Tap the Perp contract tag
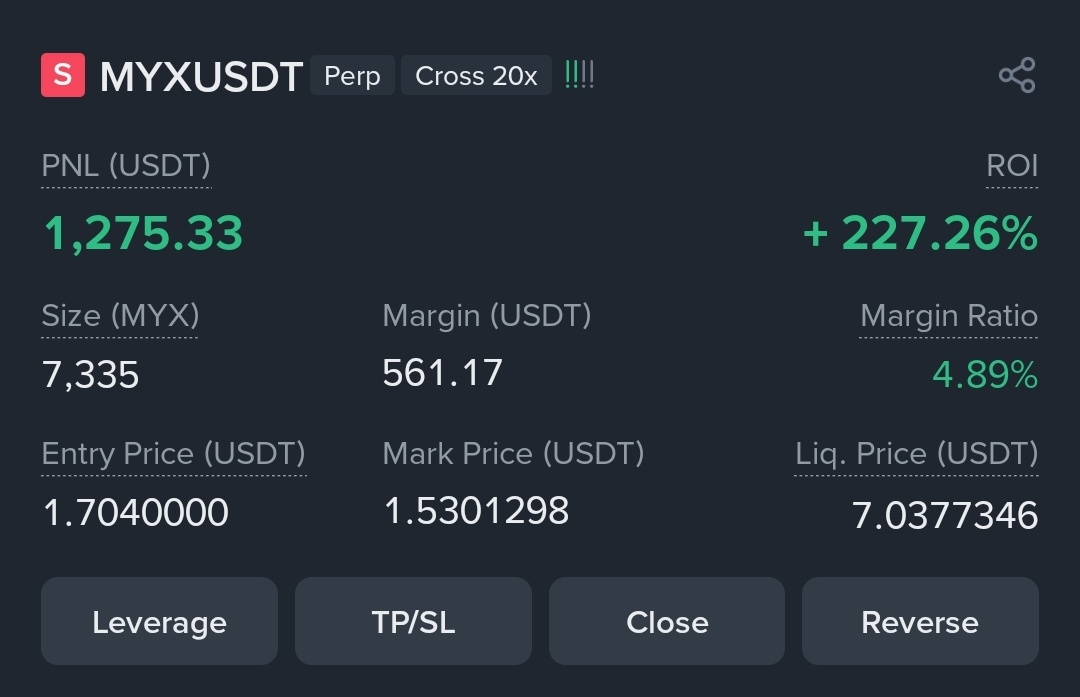The width and height of the screenshot is (1080, 697). tap(352, 75)
